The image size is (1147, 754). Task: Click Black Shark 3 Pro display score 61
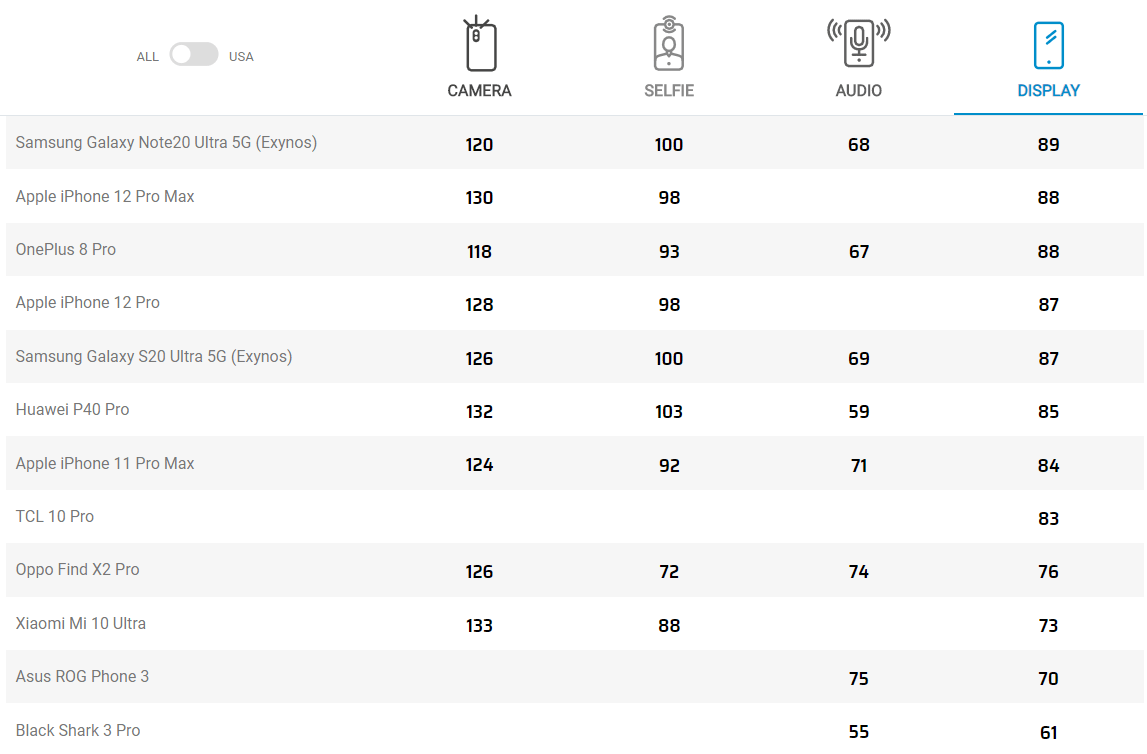click(x=1048, y=733)
